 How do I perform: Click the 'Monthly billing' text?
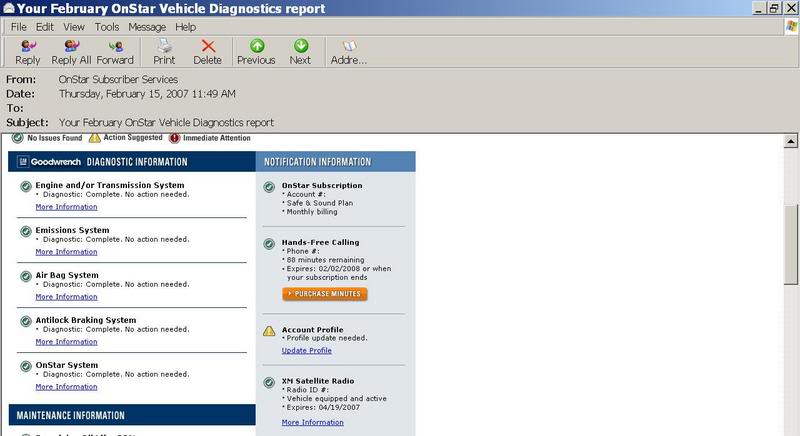[312, 212]
